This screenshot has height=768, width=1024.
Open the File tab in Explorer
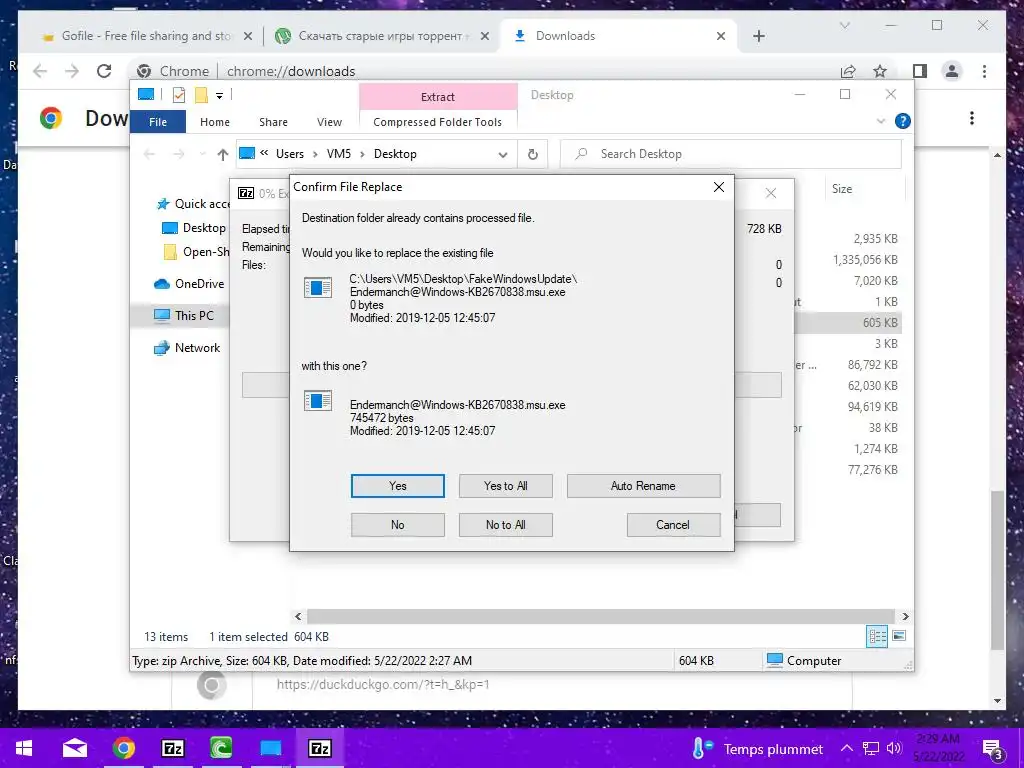(157, 122)
